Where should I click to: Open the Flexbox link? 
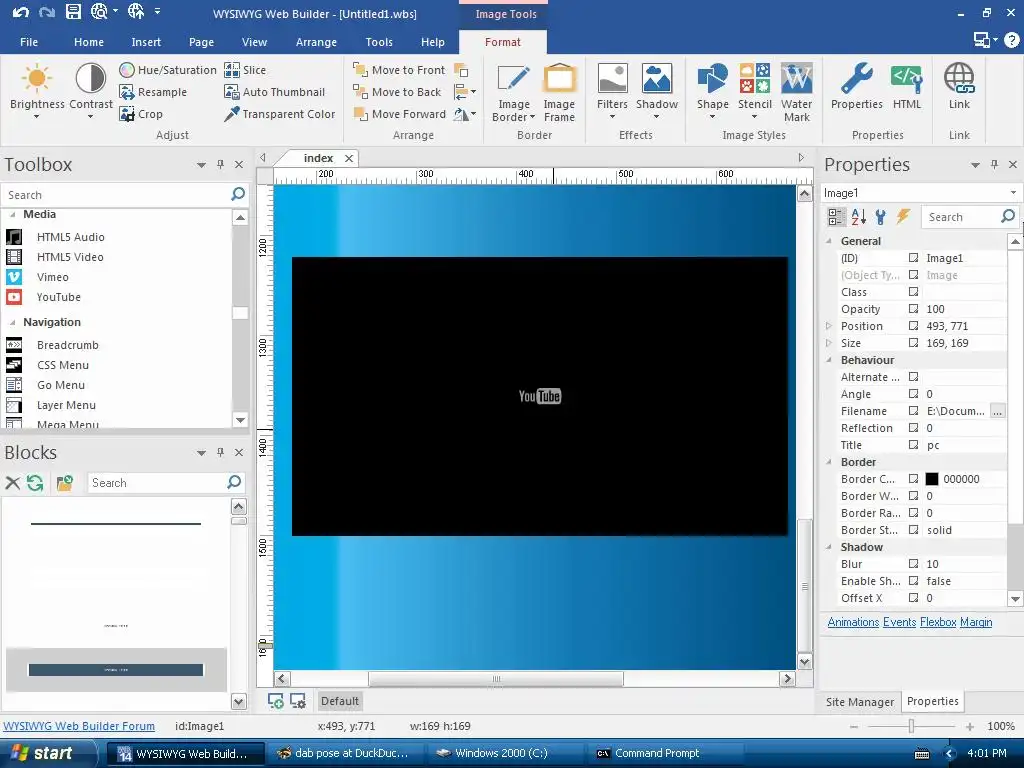pos(938,622)
